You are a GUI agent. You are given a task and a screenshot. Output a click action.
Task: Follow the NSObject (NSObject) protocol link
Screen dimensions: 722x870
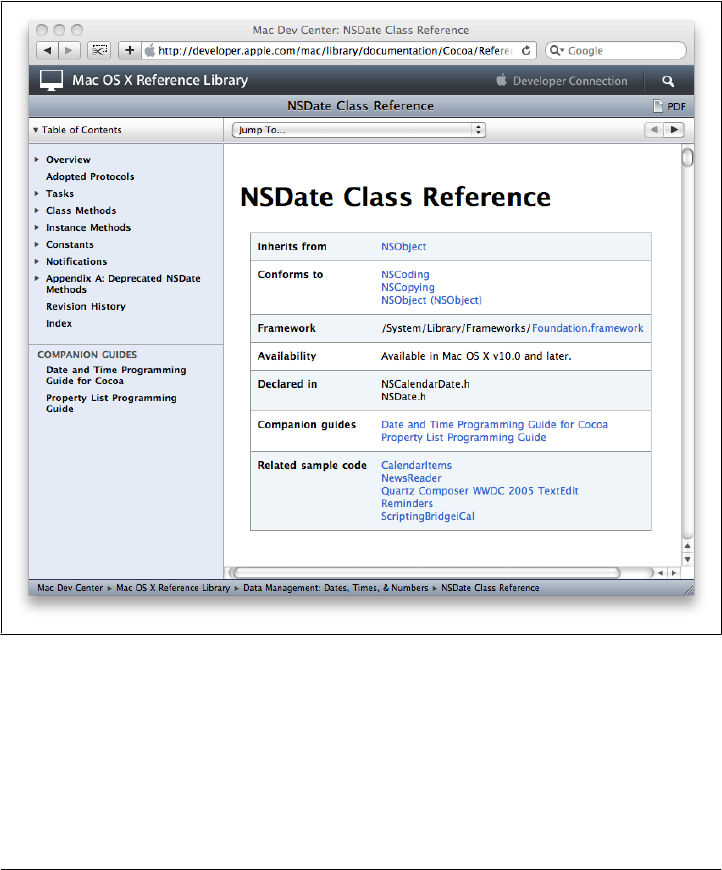(431, 300)
